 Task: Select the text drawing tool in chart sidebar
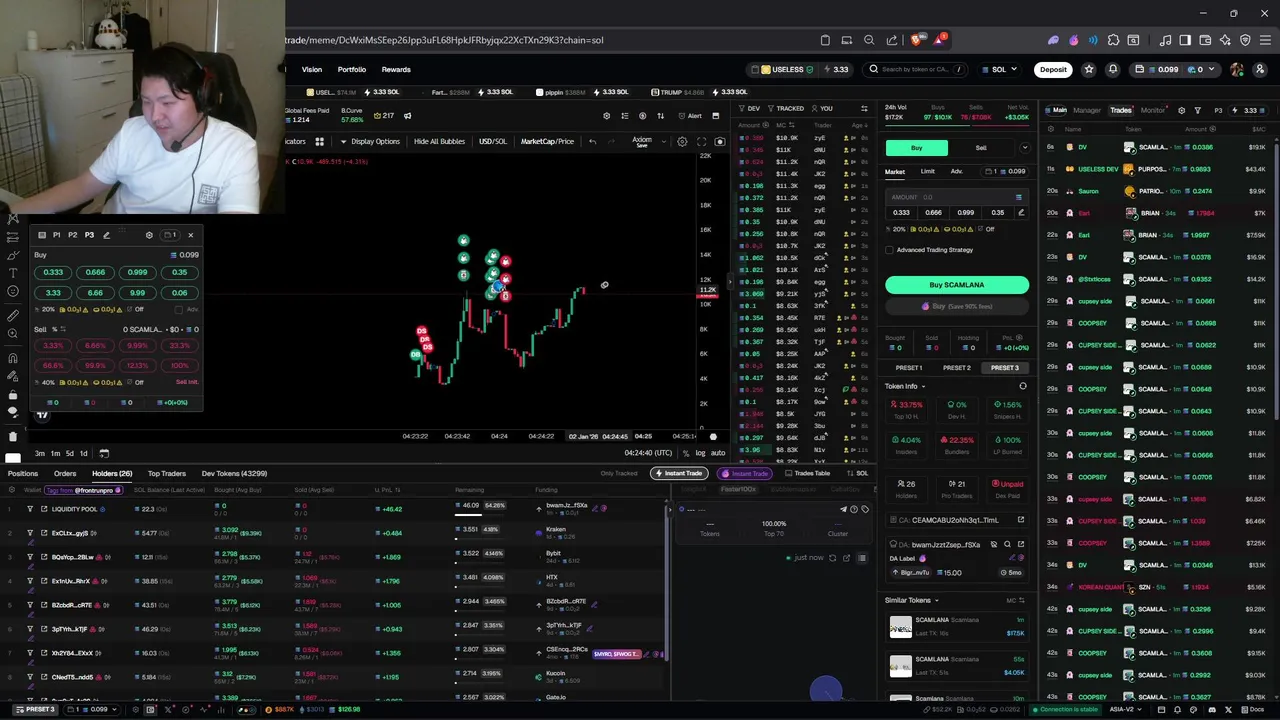coord(12,272)
